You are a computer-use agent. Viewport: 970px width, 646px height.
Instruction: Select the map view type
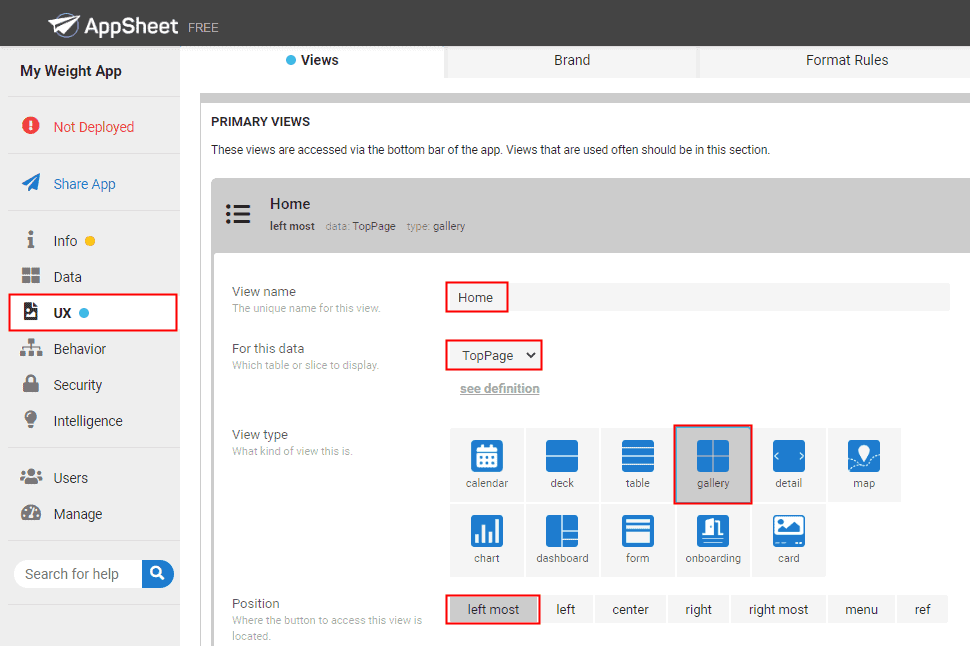tap(864, 465)
